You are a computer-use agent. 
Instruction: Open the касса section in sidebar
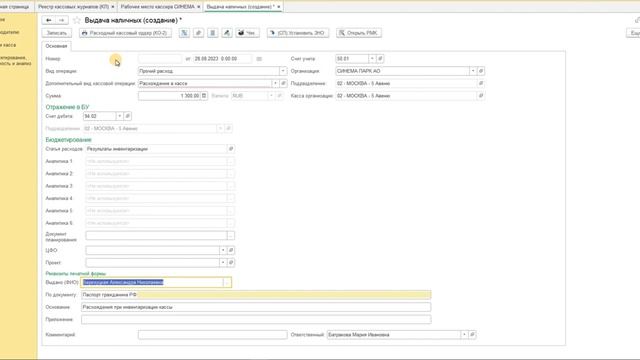pyautogui.click(x=8, y=45)
